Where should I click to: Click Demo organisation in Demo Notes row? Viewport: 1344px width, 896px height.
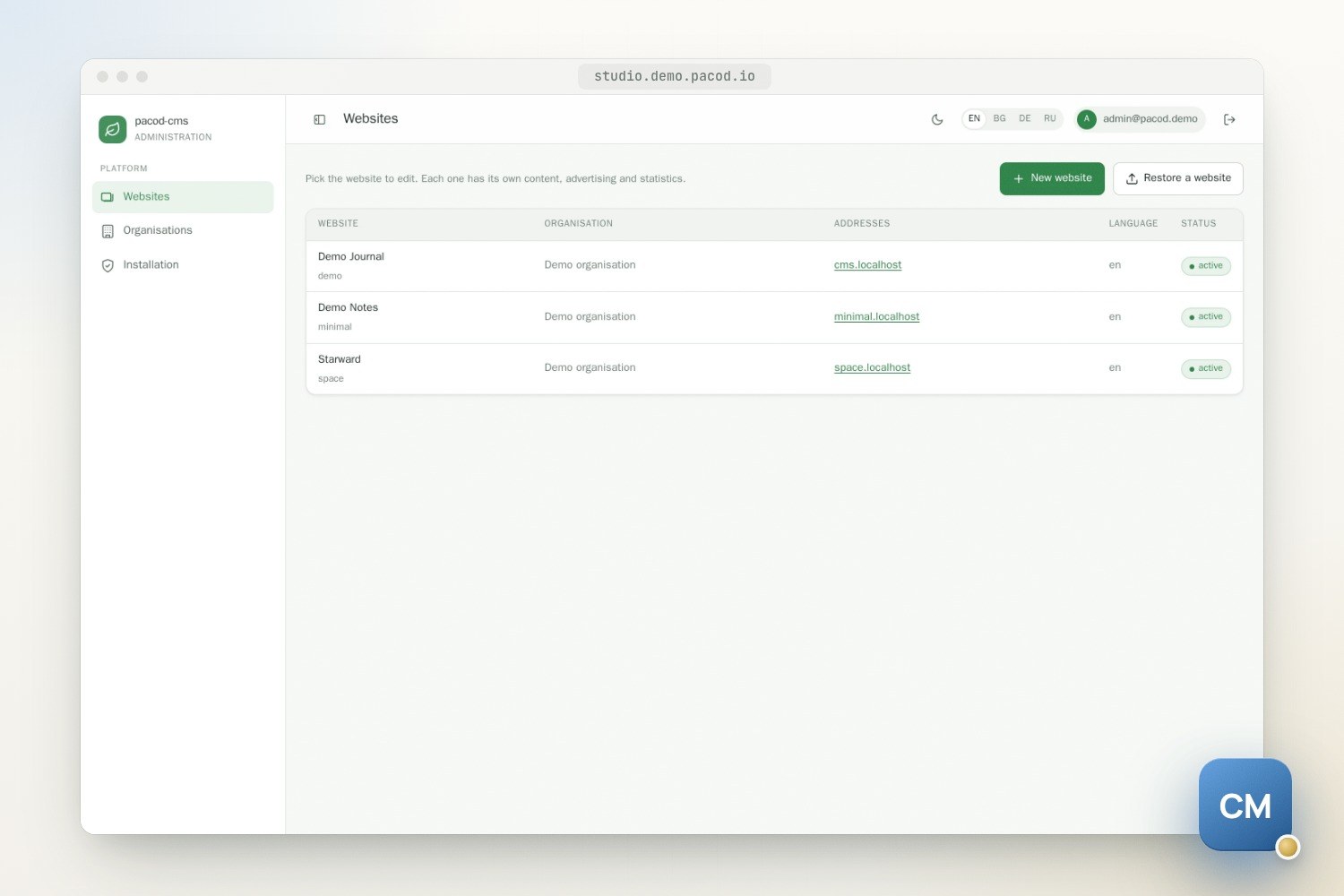click(x=590, y=317)
